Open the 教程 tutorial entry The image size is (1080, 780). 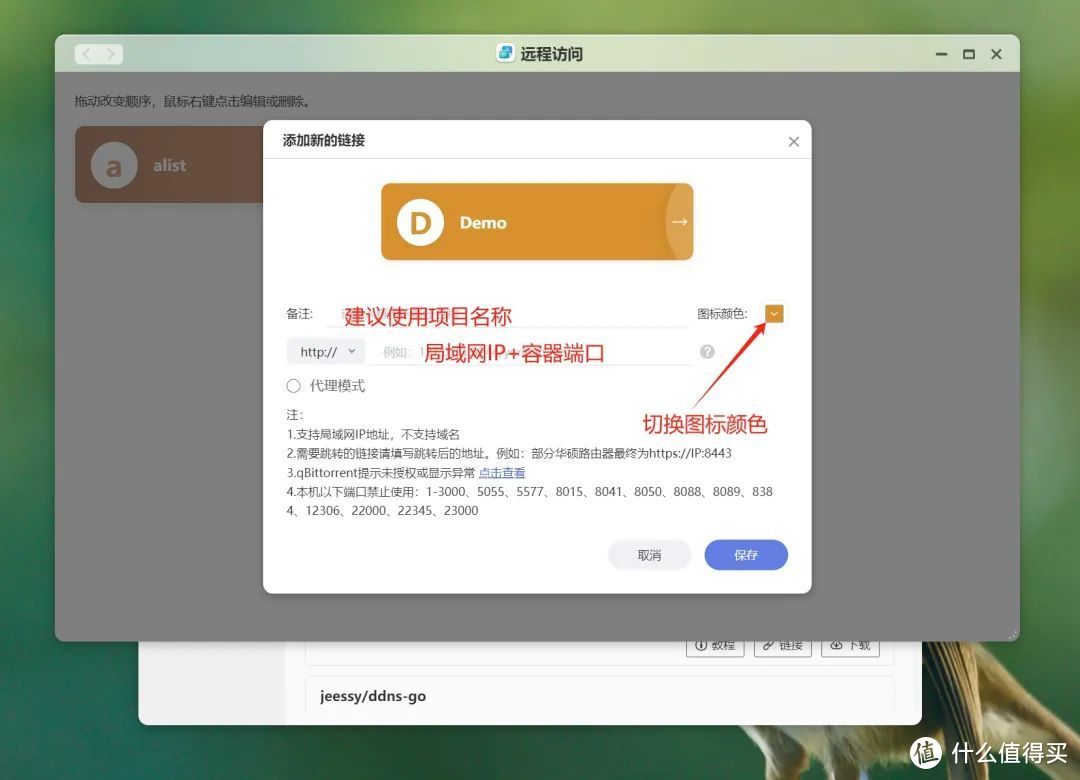pos(715,645)
